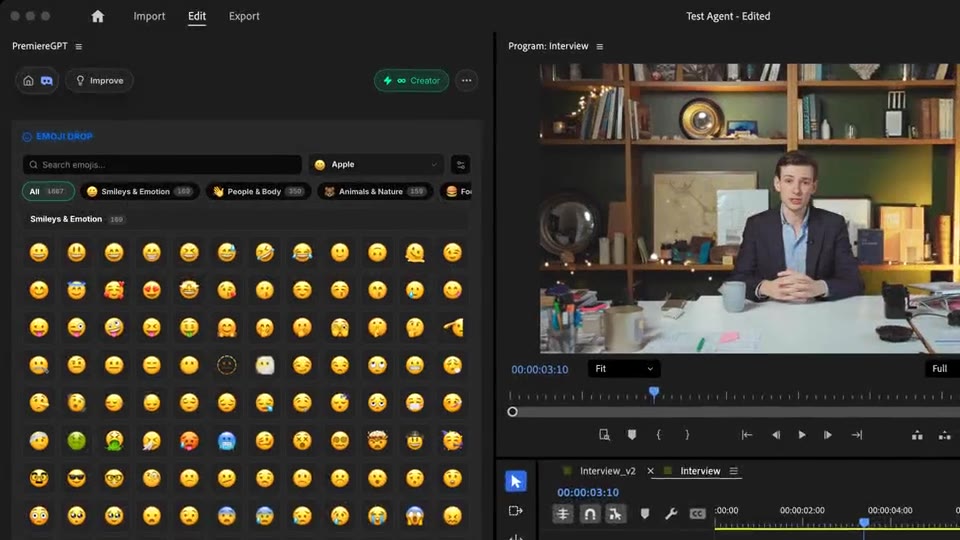The height and width of the screenshot is (540, 960).
Task: Click the timeline timecode 00:00:03:10
Action: 588,492
